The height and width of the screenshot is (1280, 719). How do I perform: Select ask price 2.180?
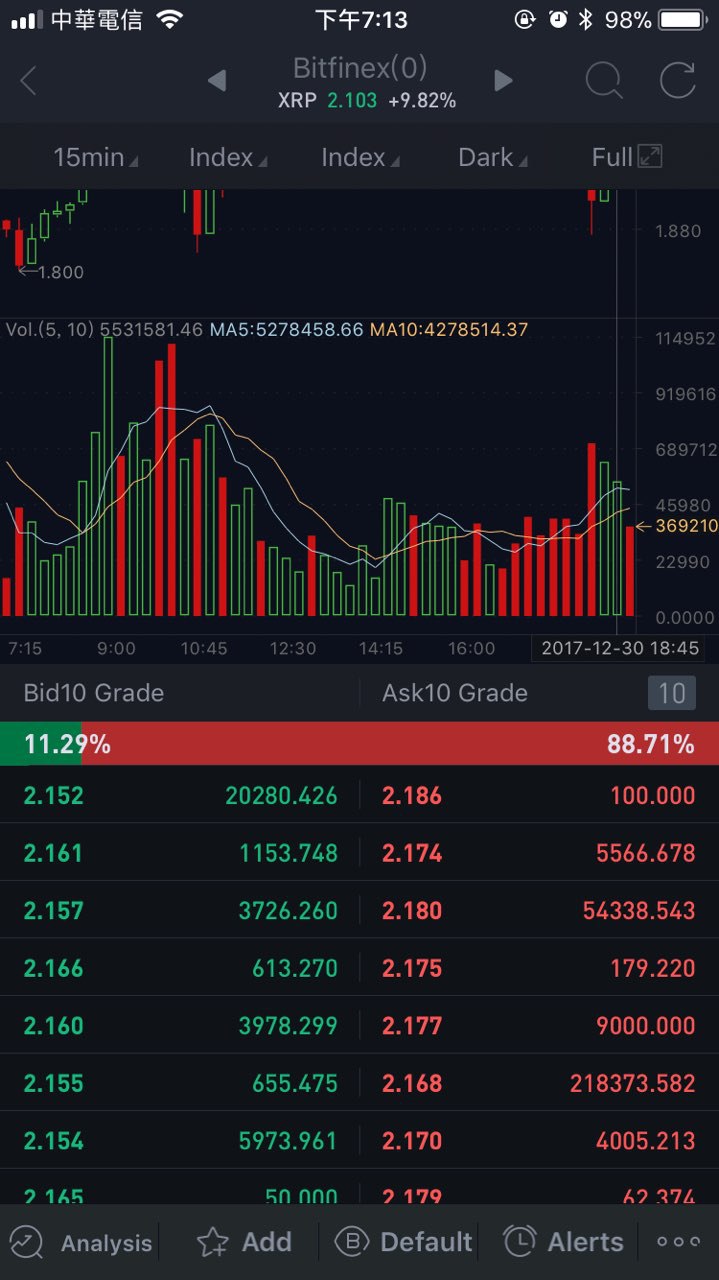pyautogui.click(x=412, y=911)
